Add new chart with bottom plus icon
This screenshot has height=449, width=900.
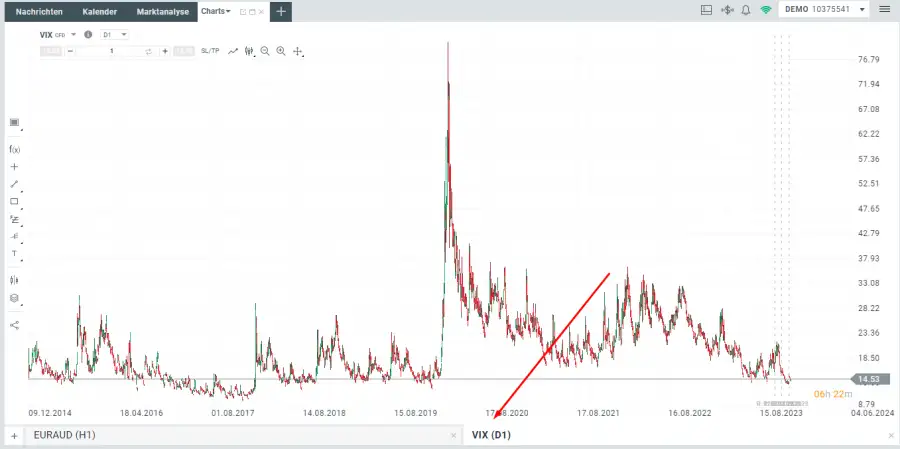tap(14, 436)
